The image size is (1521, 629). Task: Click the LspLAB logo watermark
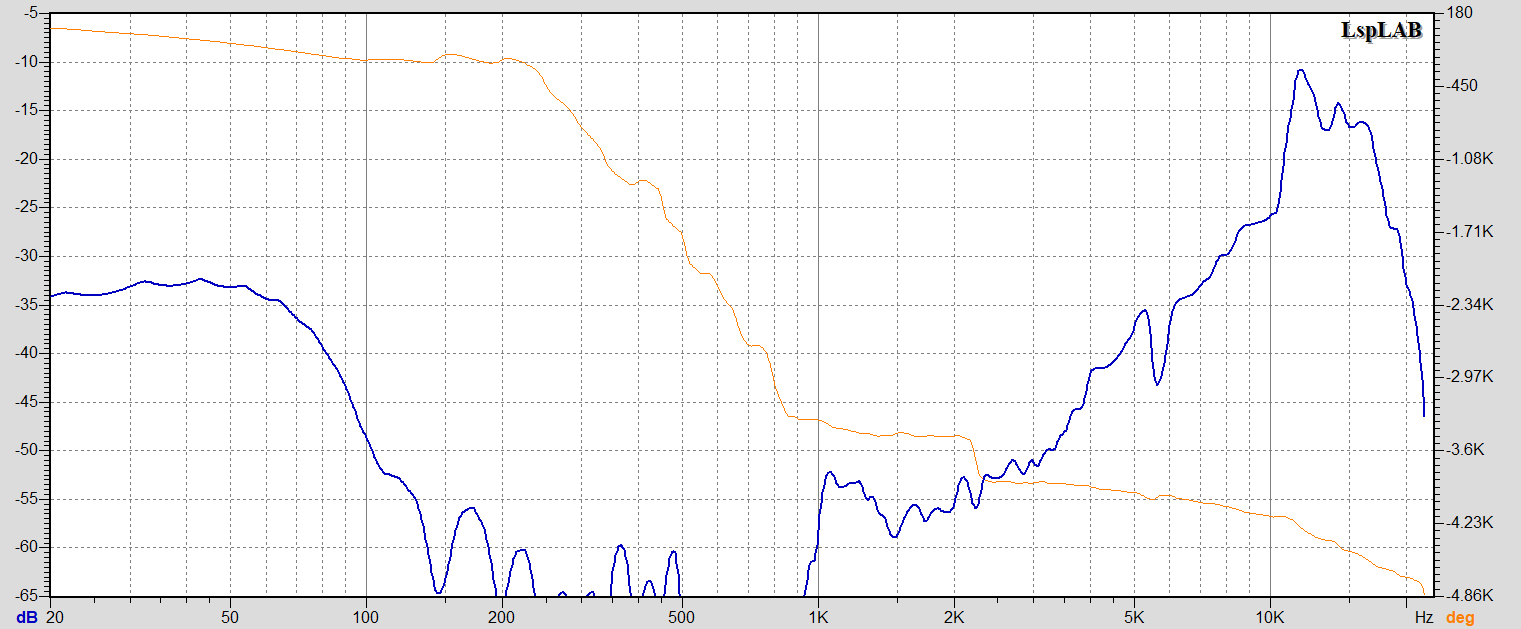pyautogui.click(x=1380, y=32)
